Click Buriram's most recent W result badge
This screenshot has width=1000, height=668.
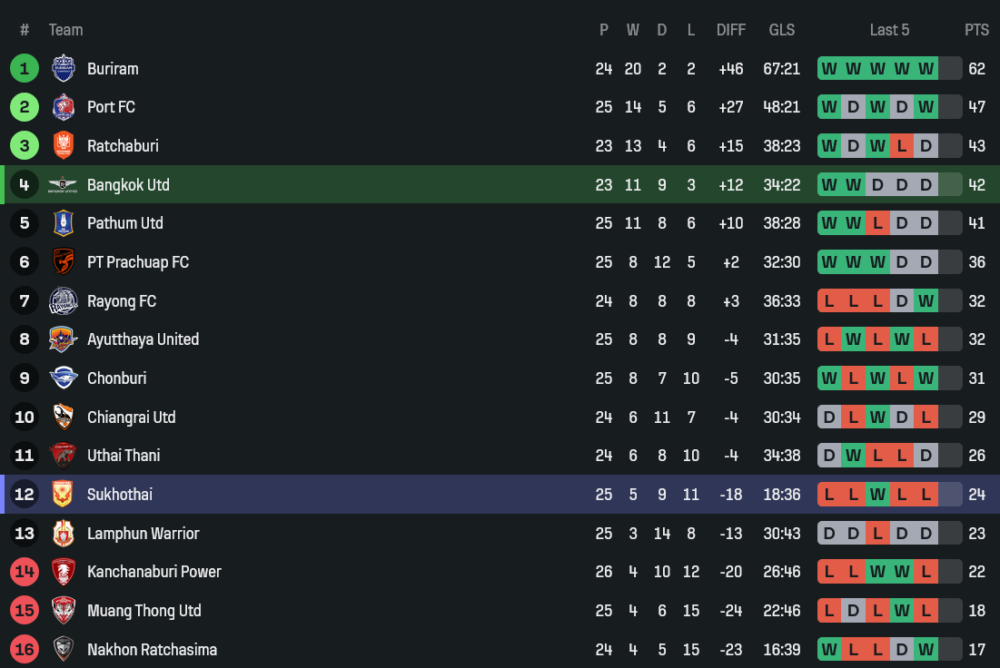(926, 69)
